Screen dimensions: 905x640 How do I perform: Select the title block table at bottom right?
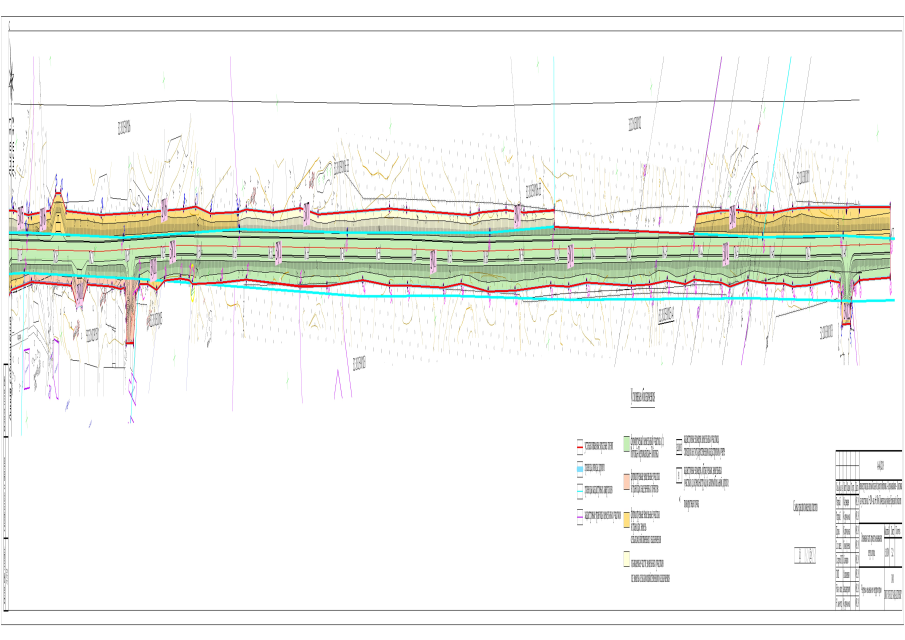pos(868,529)
